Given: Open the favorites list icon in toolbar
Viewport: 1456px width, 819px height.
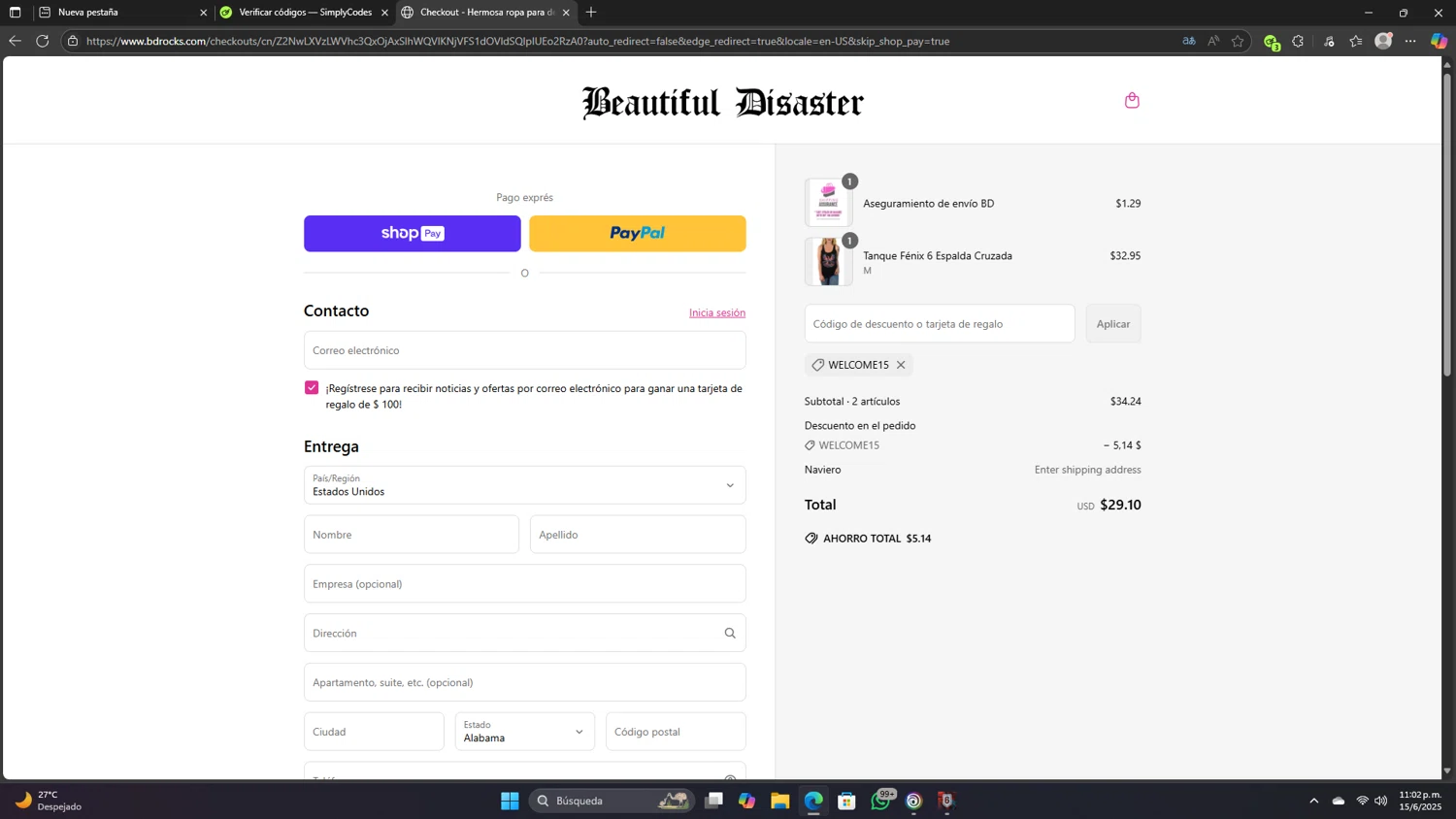Looking at the screenshot, I should 1356,41.
